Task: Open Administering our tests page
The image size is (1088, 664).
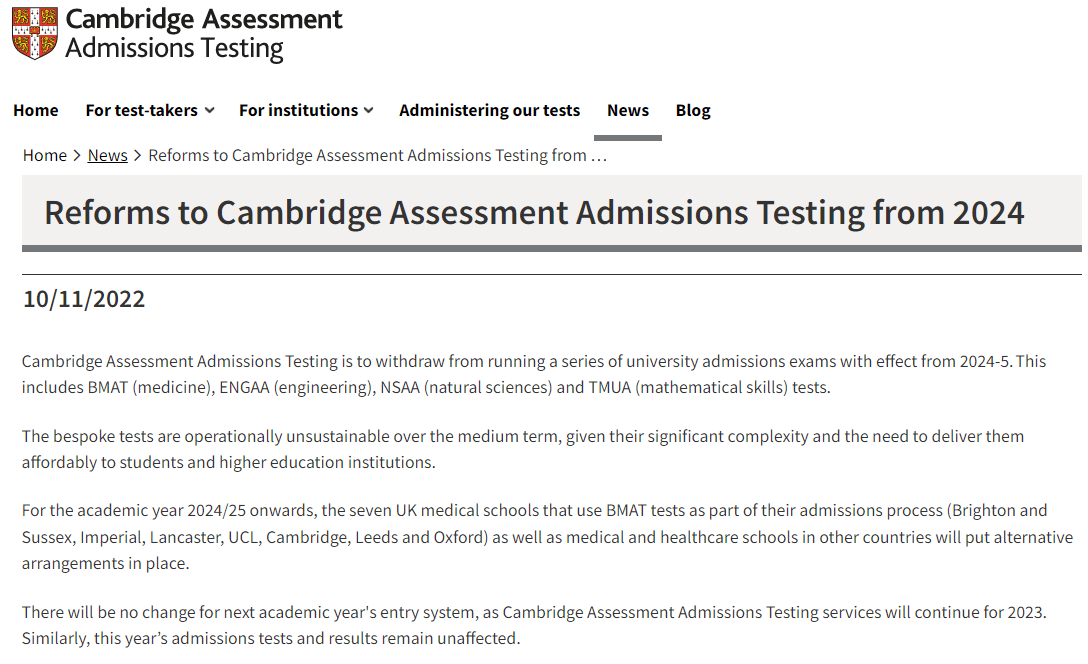Action: pos(489,110)
